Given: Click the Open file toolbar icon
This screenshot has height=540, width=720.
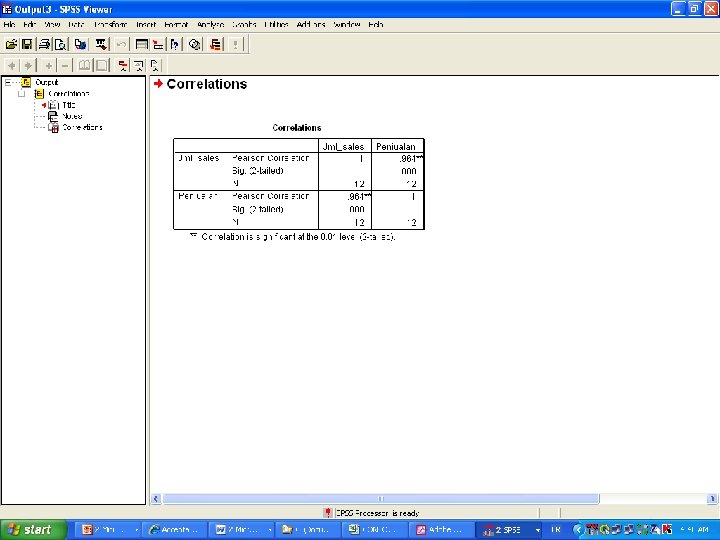Looking at the screenshot, I should pyautogui.click(x=11, y=44).
